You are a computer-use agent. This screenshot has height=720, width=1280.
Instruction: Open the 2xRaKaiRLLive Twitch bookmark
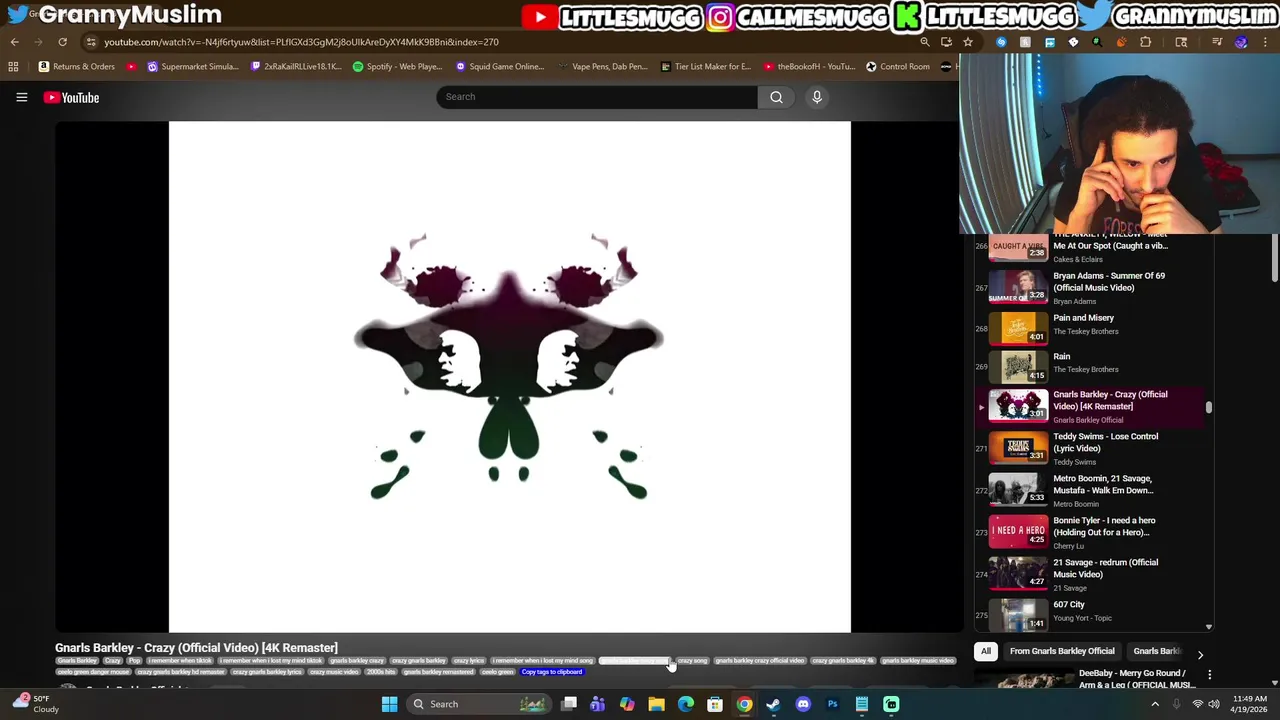pyautogui.click(x=296, y=66)
